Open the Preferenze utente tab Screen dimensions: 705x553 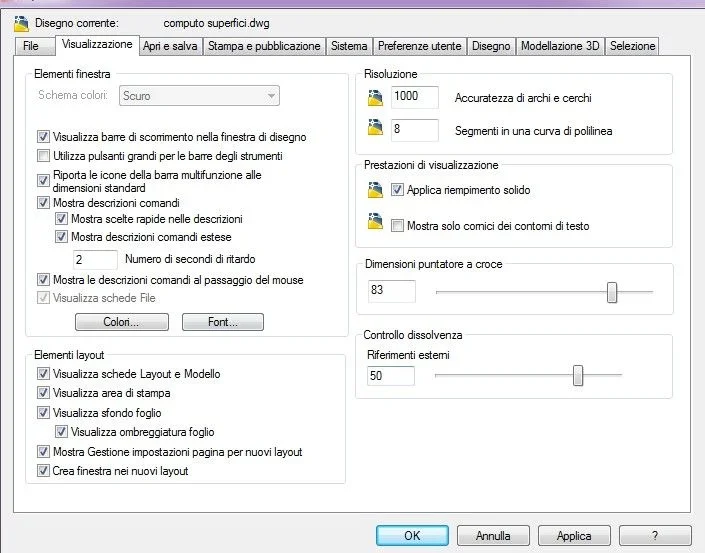click(419, 46)
